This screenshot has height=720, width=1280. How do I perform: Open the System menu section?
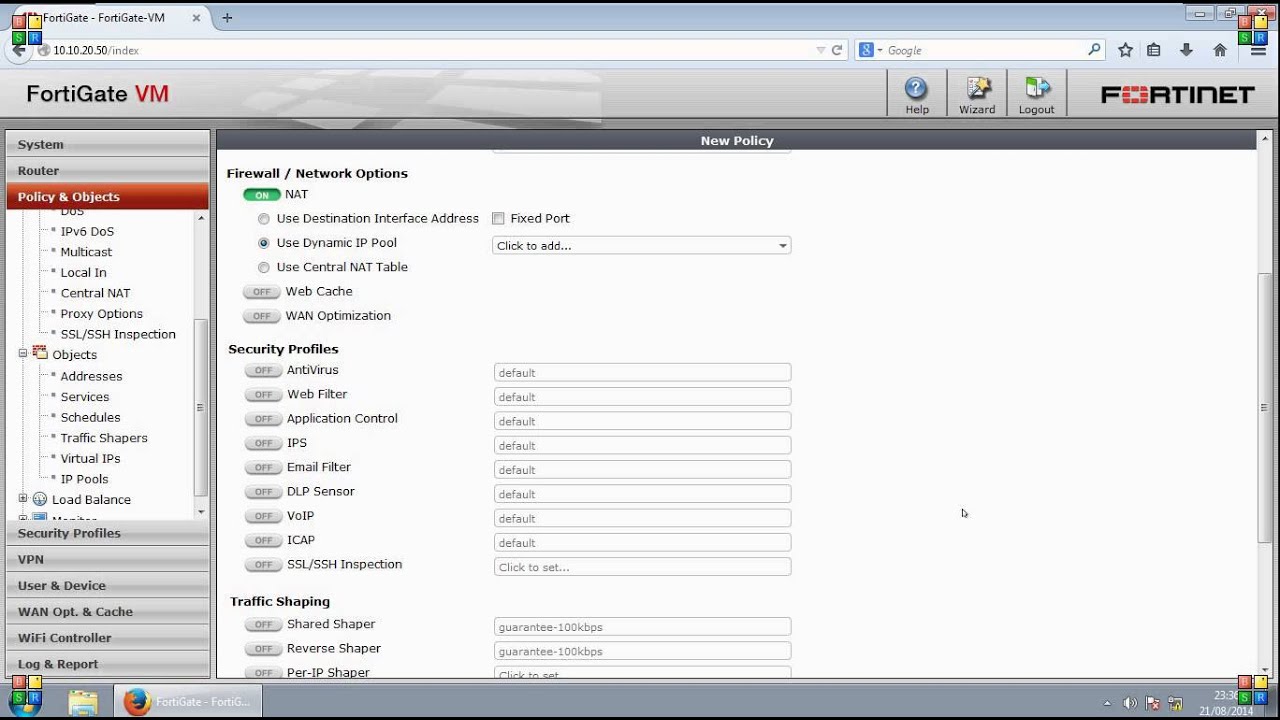pos(108,144)
